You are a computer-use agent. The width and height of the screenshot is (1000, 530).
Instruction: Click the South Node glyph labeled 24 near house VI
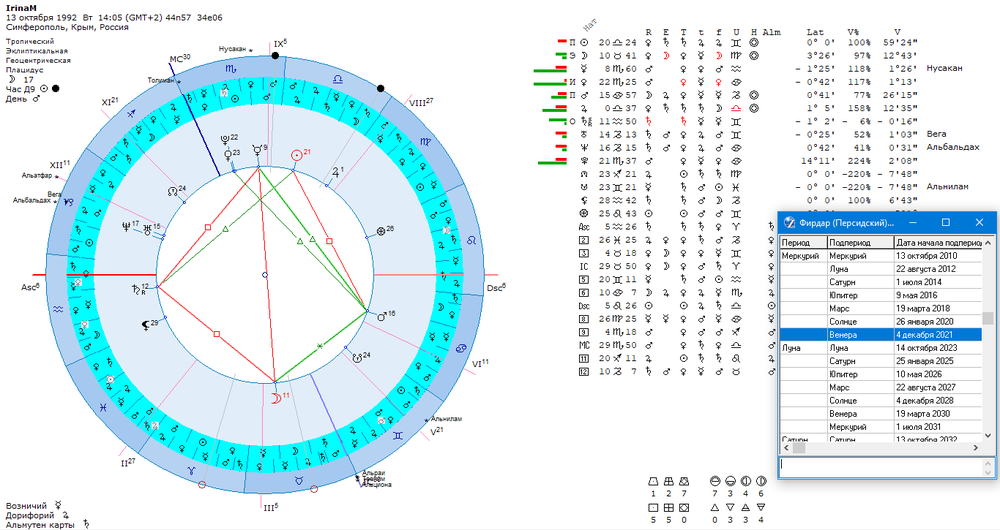tap(357, 358)
